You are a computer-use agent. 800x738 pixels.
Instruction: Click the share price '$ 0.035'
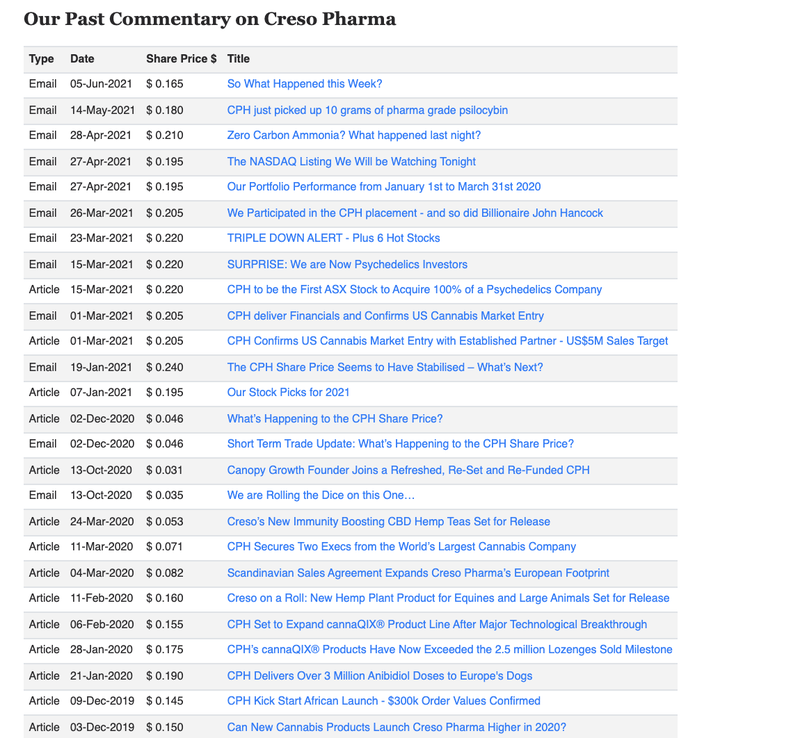pyautogui.click(x=164, y=496)
